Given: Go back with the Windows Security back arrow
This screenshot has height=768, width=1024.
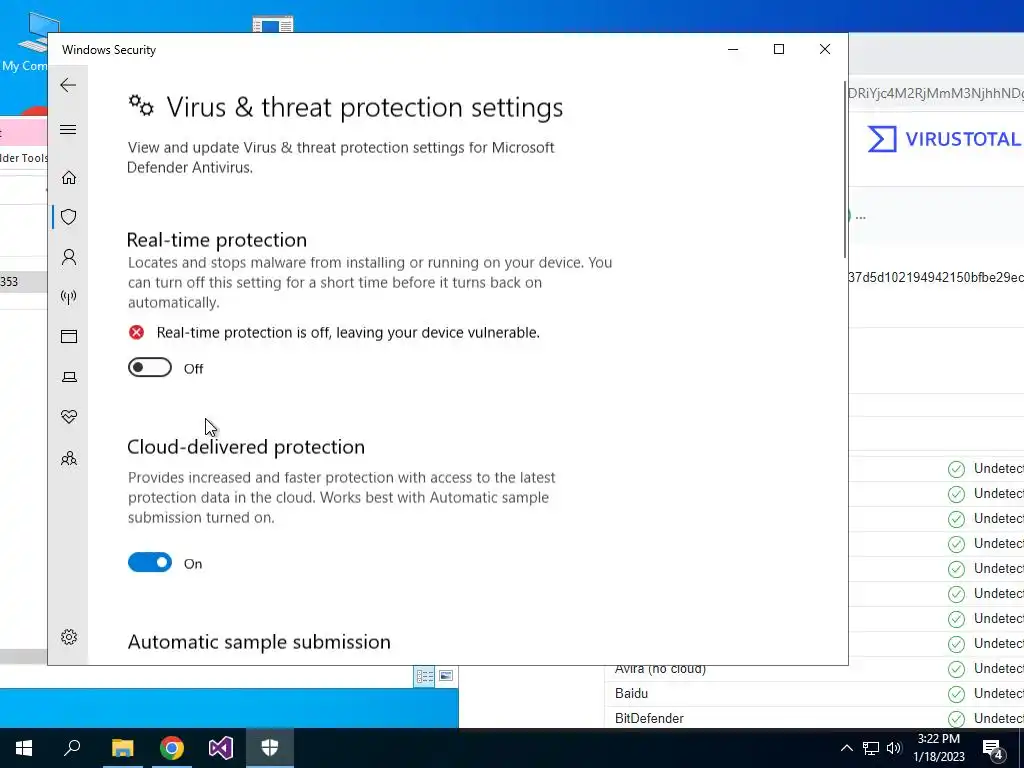Looking at the screenshot, I should pos(68,85).
